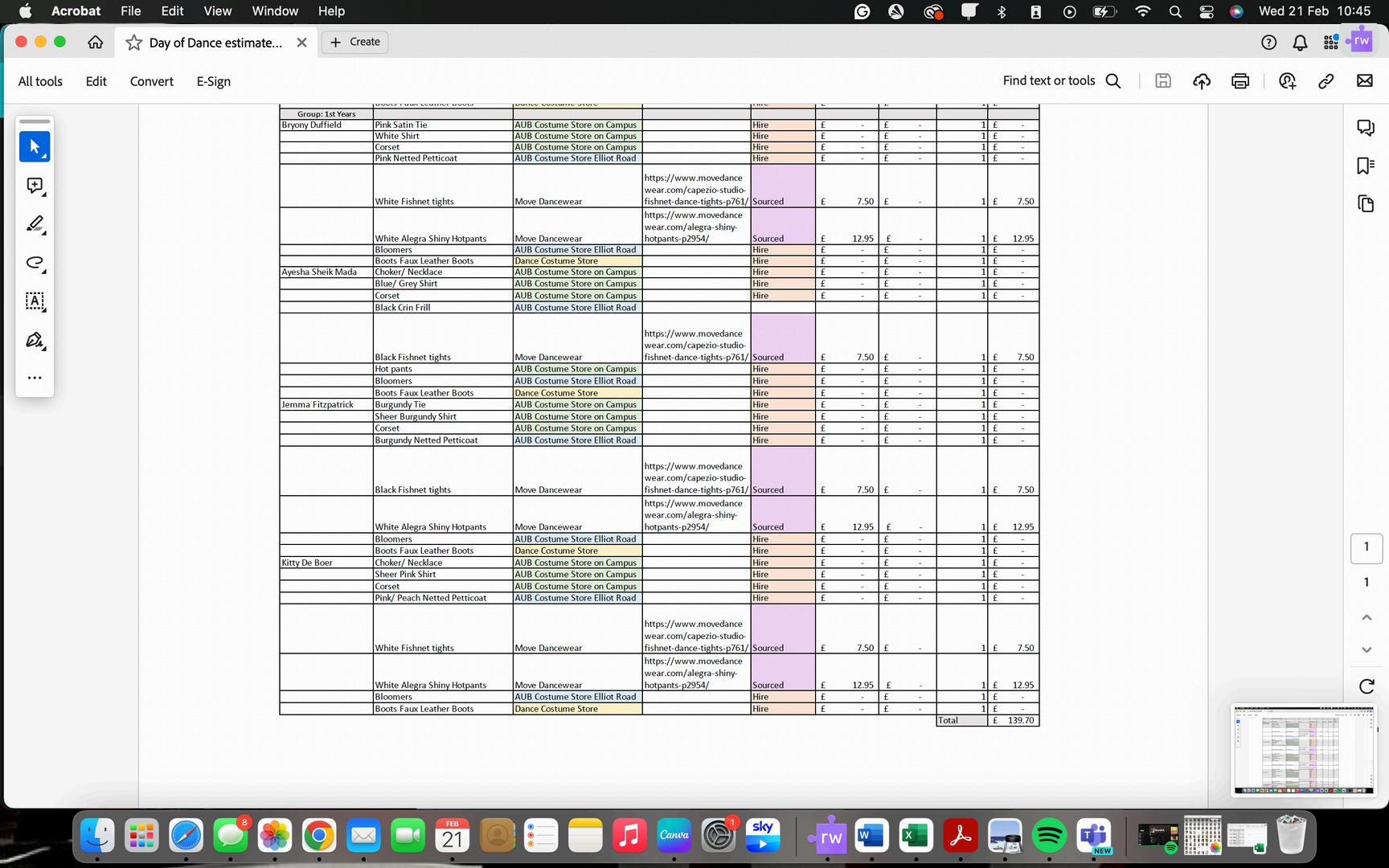The height and width of the screenshot is (868, 1389).
Task: Choose the highlighter pen tool
Action: click(x=35, y=224)
